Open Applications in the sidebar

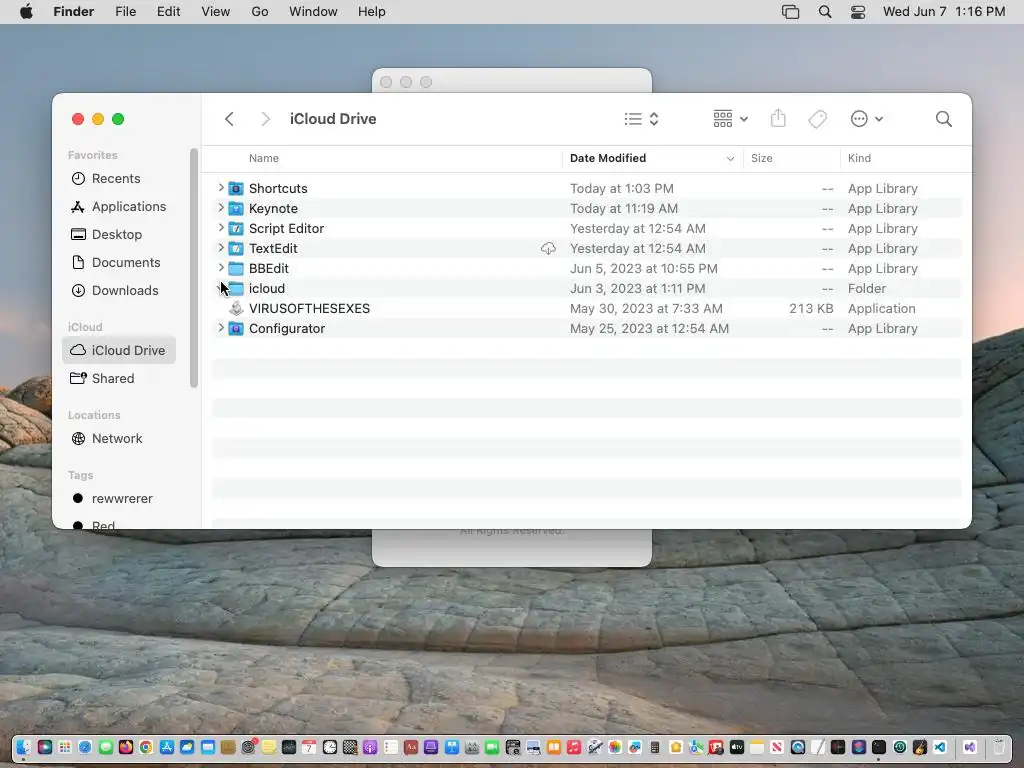[x=119, y=206]
